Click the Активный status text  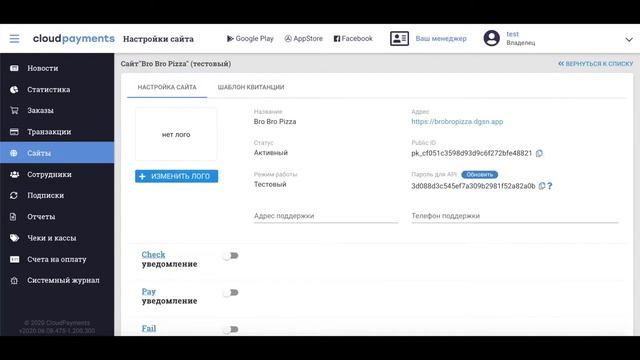click(271, 153)
